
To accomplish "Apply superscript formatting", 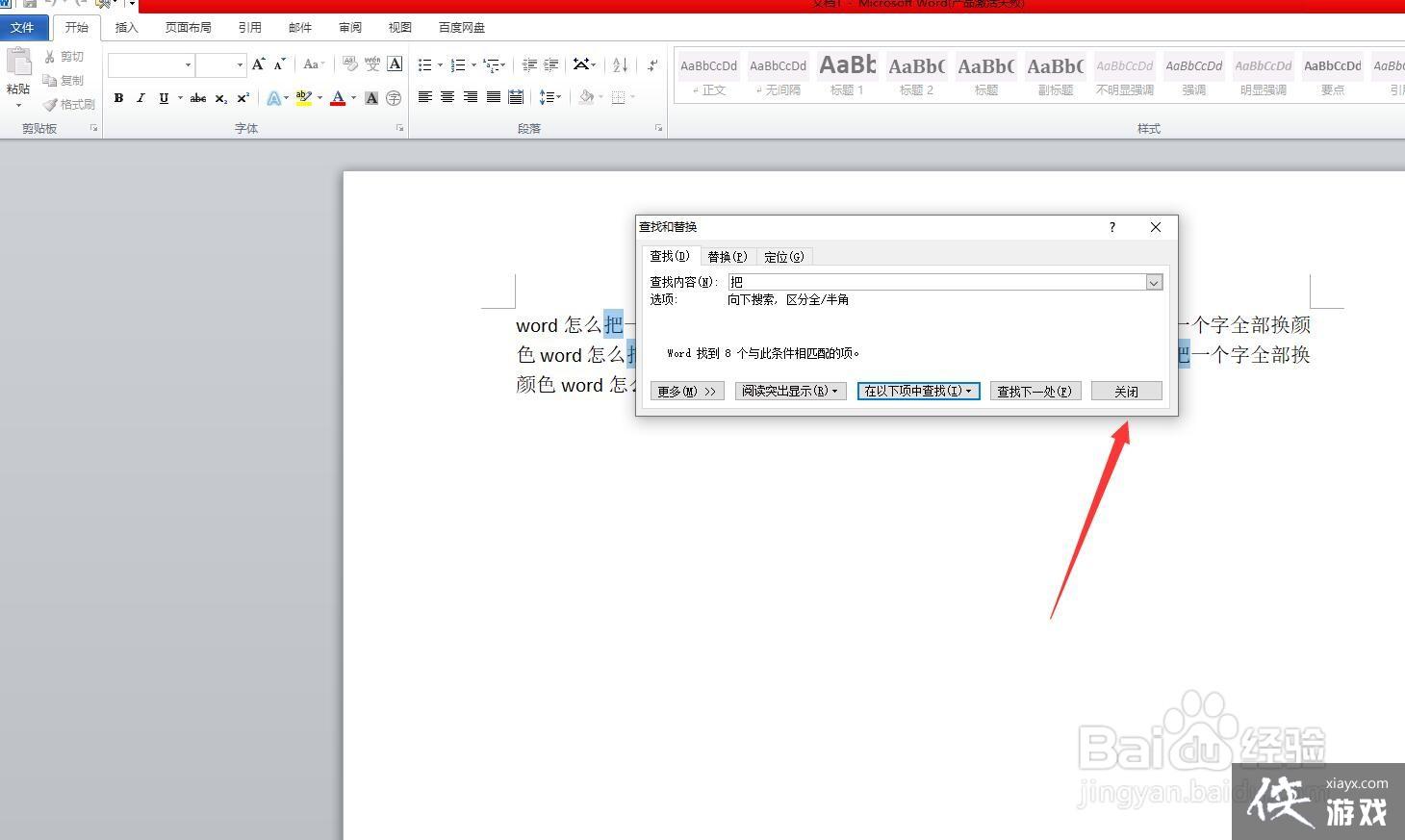I will (243, 98).
